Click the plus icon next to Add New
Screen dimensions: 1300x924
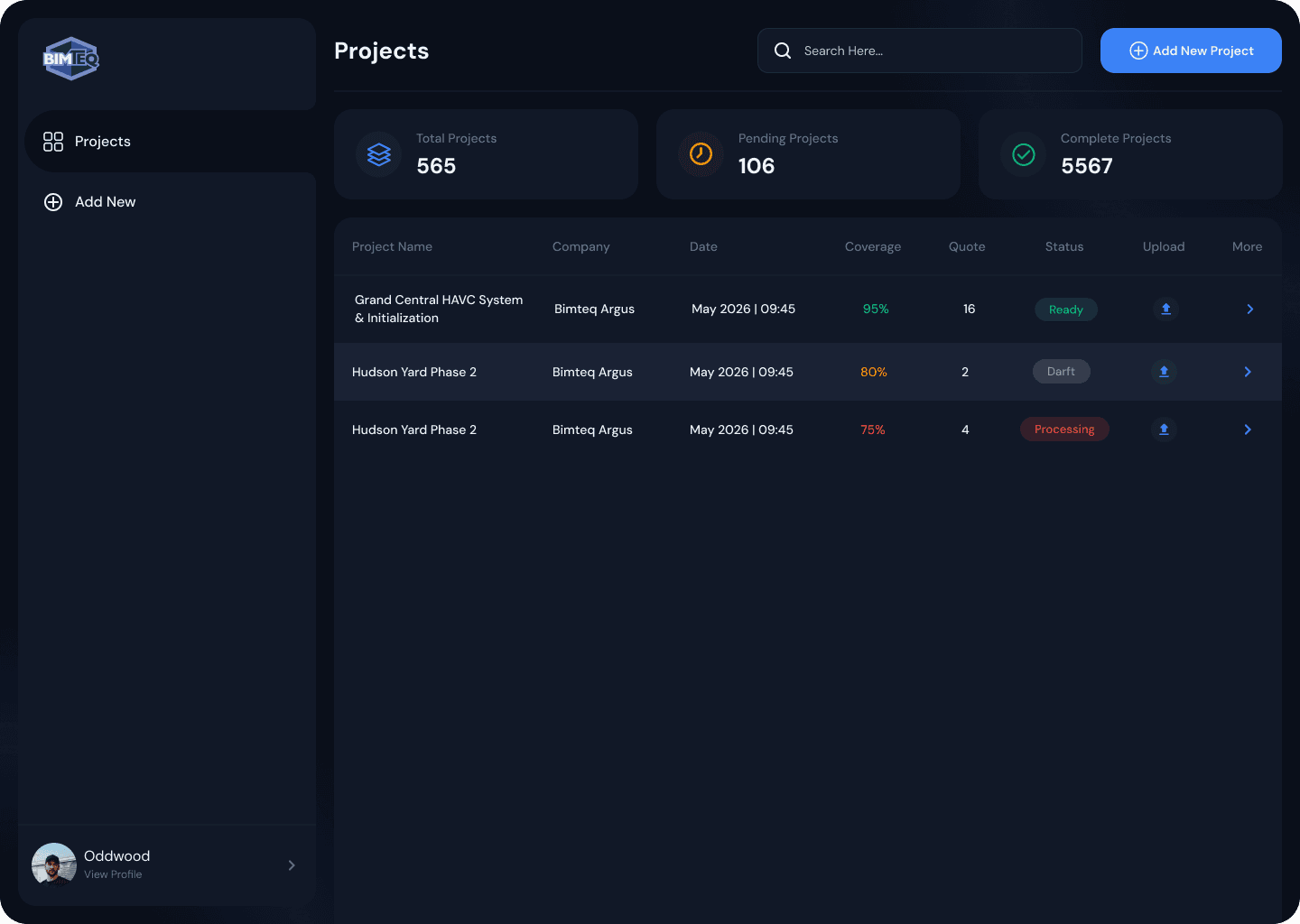(52, 201)
